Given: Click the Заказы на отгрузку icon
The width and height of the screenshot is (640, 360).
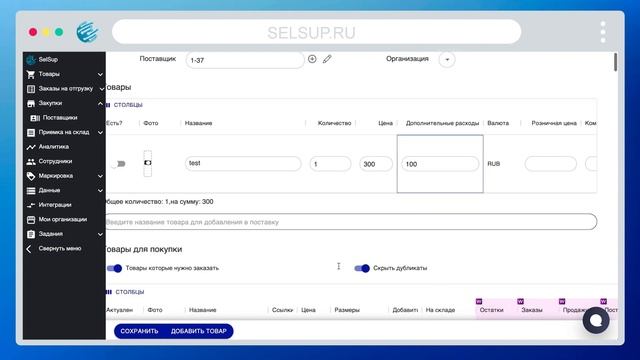Looking at the screenshot, I should point(31,89).
